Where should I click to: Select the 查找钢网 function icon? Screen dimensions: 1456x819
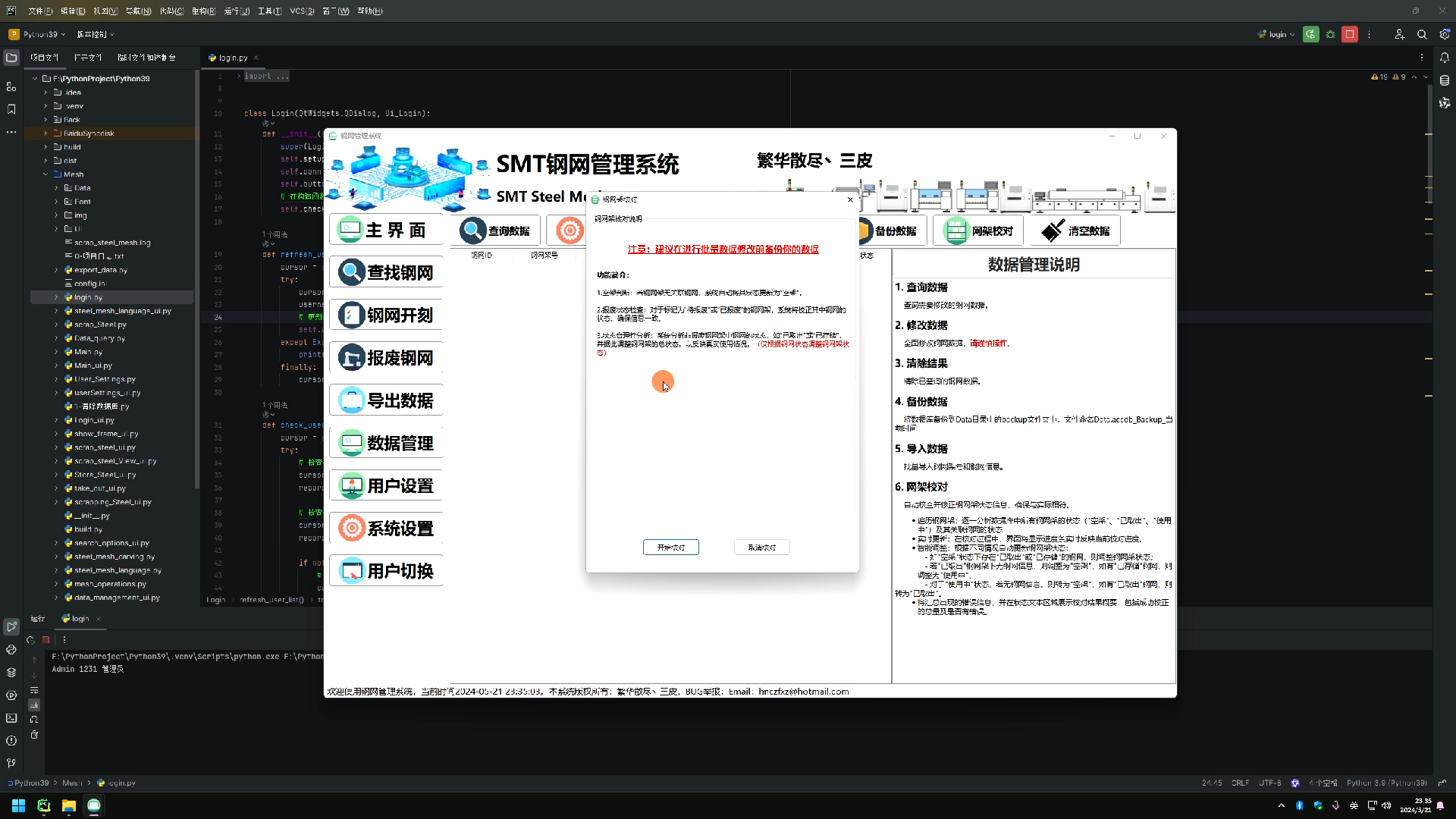coord(385,271)
